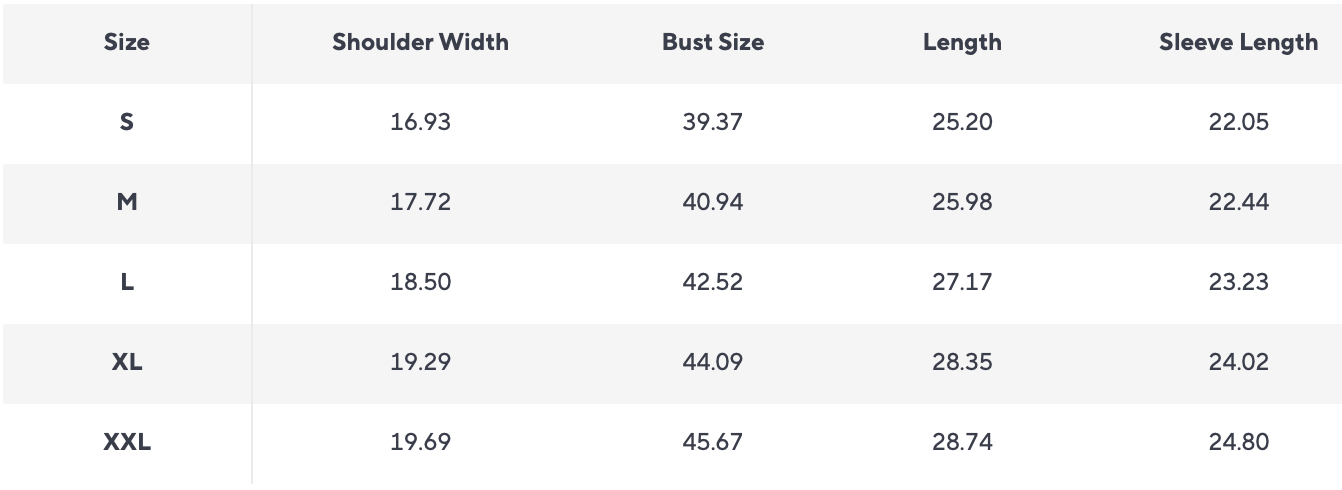Click sleeve length value 22.44
The width and height of the screenshot is (1342, 490).
[x=1238, y=202]
